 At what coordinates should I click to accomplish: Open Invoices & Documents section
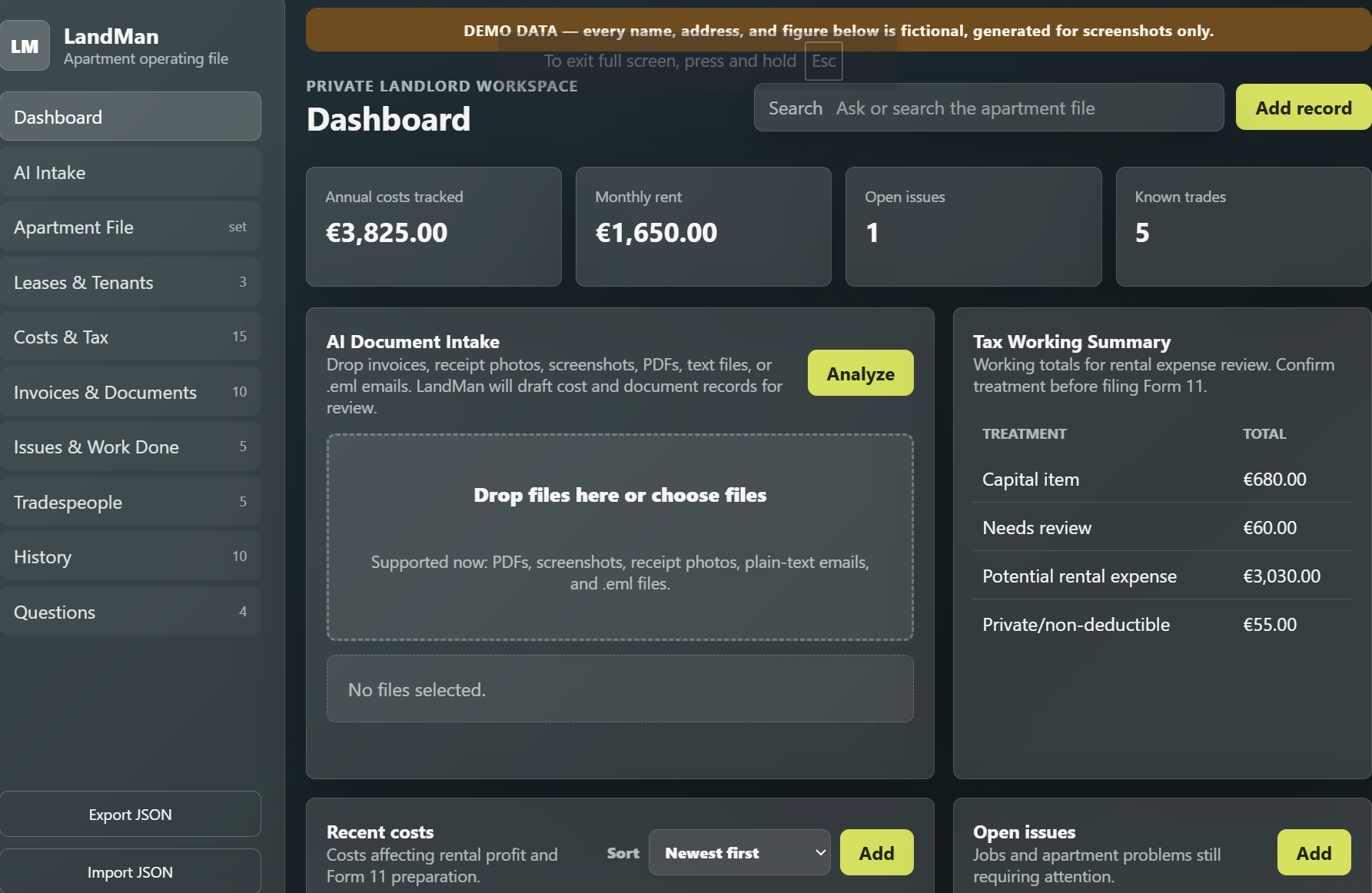click(x=131, y=392)
